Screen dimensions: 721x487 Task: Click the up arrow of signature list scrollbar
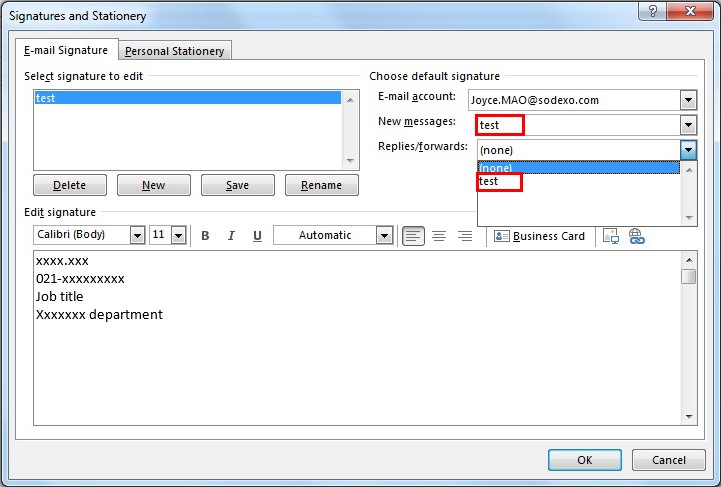point(350,99)
